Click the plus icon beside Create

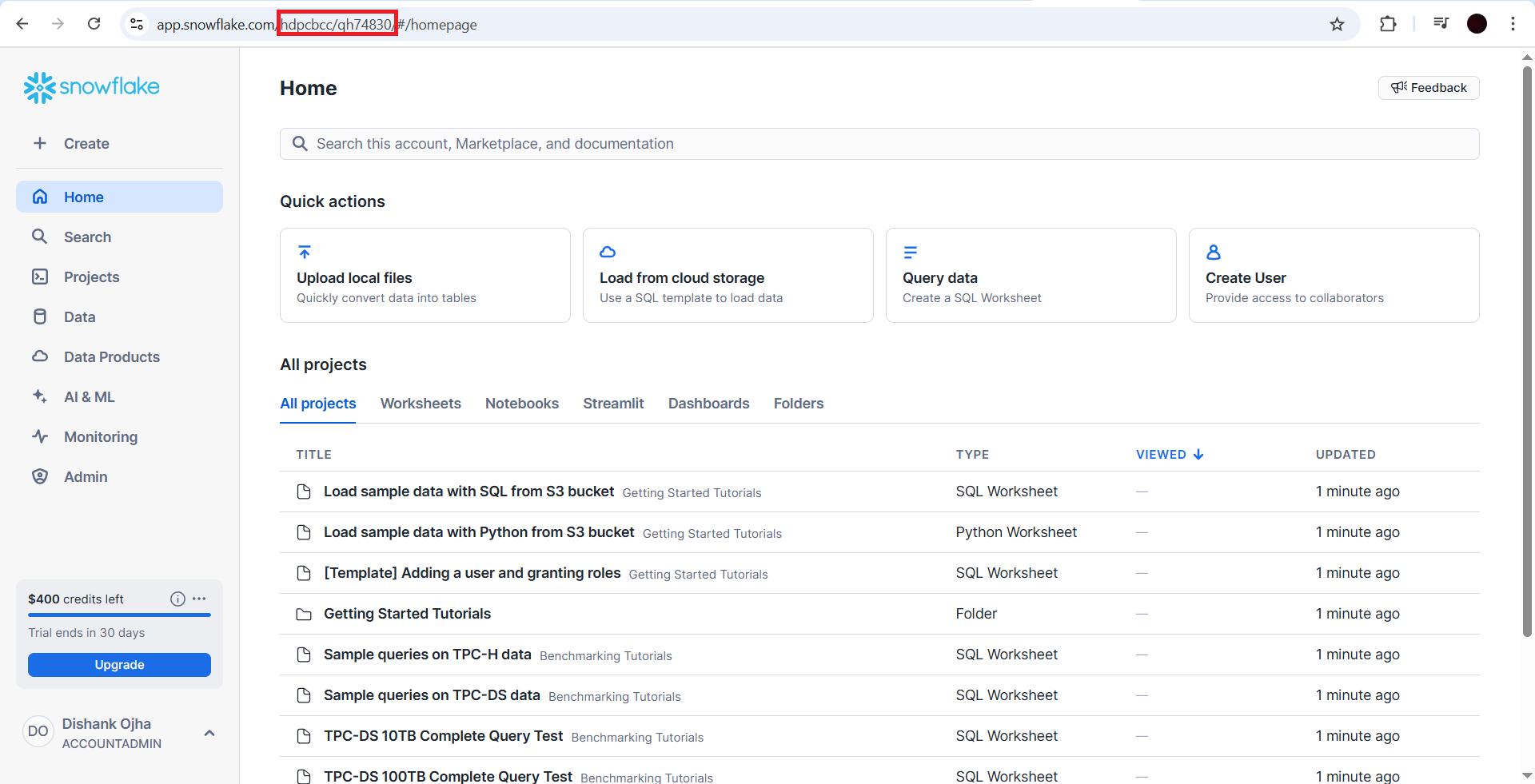(40, 143)
